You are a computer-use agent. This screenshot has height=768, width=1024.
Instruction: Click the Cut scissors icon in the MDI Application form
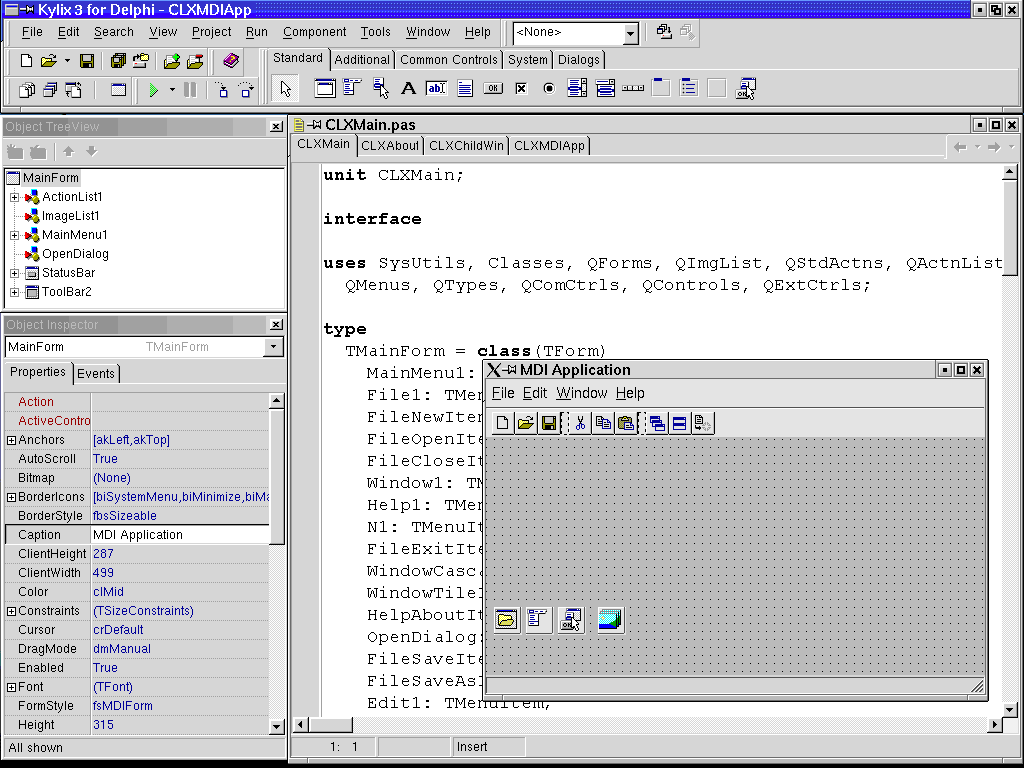(x=580, y=423)
